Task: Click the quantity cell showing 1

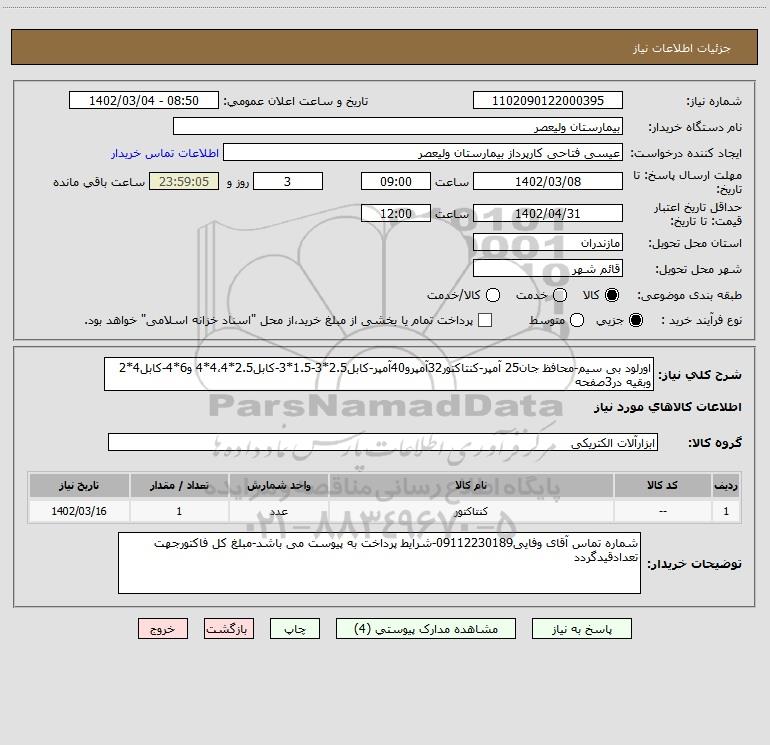Action: [x=179, y=511]
